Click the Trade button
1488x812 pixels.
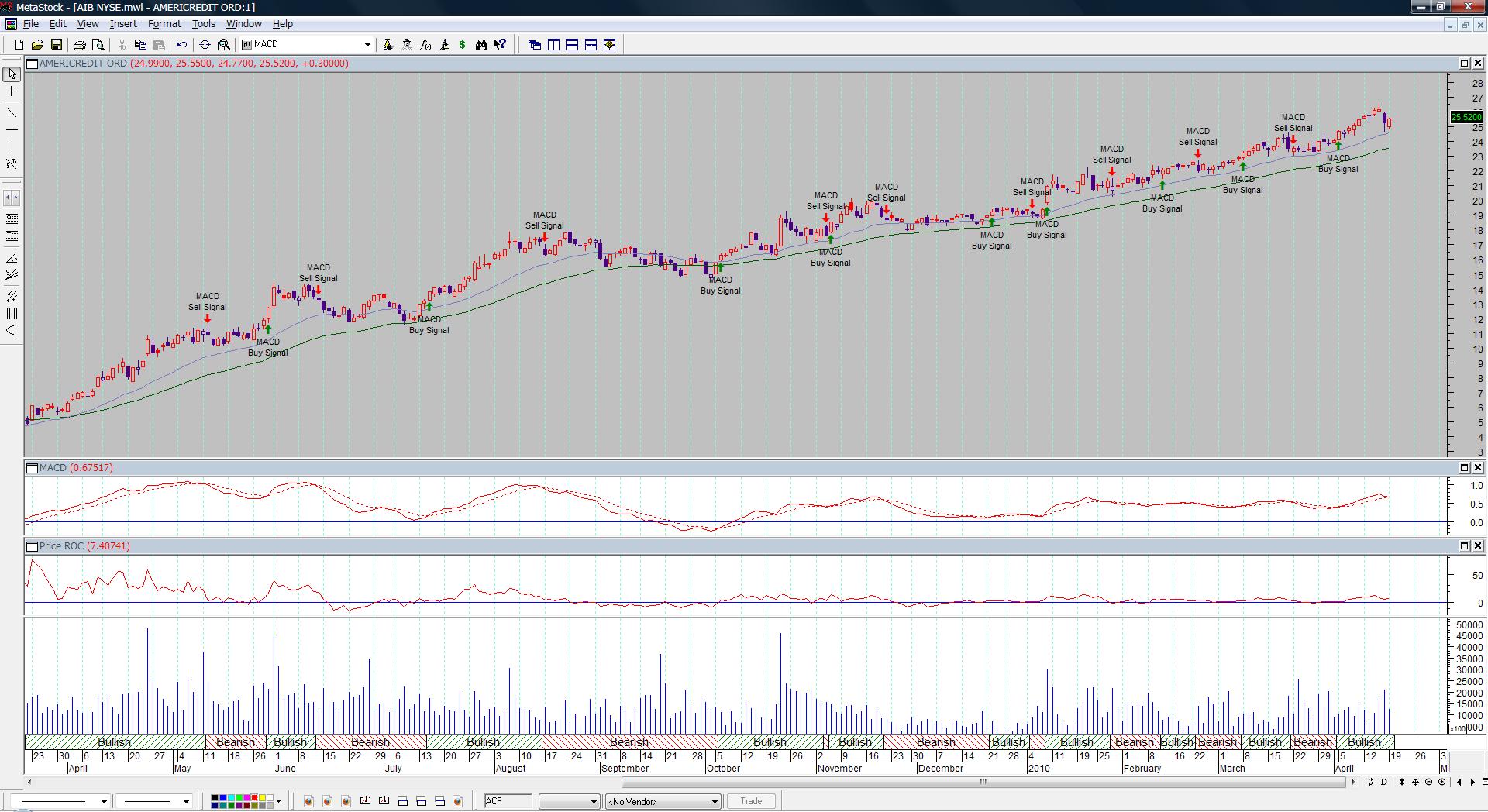pos(750,801)
